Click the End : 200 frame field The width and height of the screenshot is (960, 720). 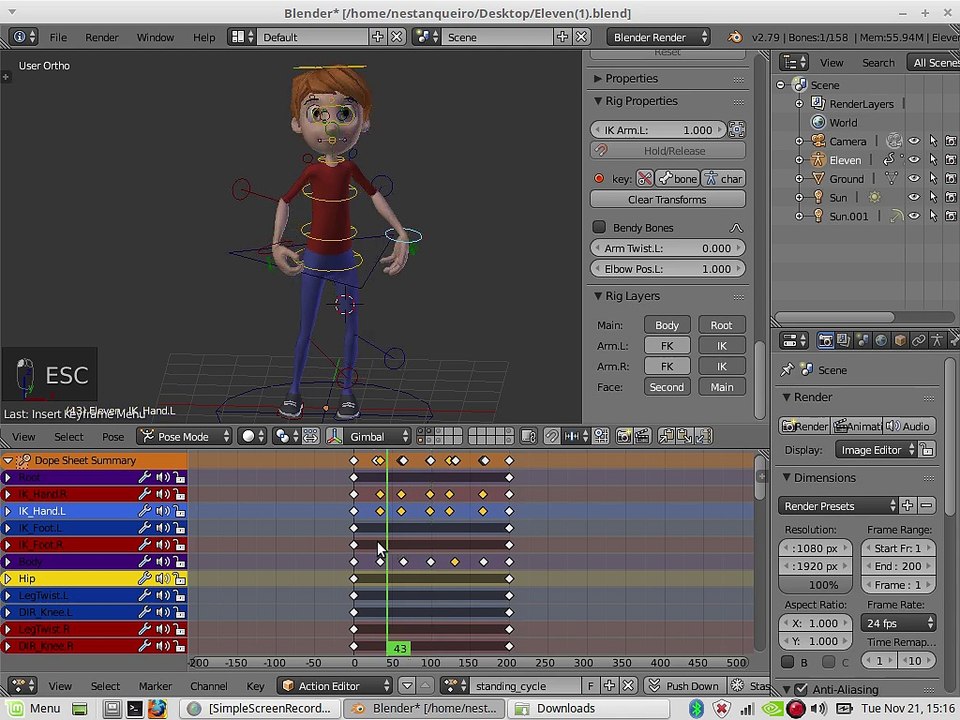tap(898, 566)
